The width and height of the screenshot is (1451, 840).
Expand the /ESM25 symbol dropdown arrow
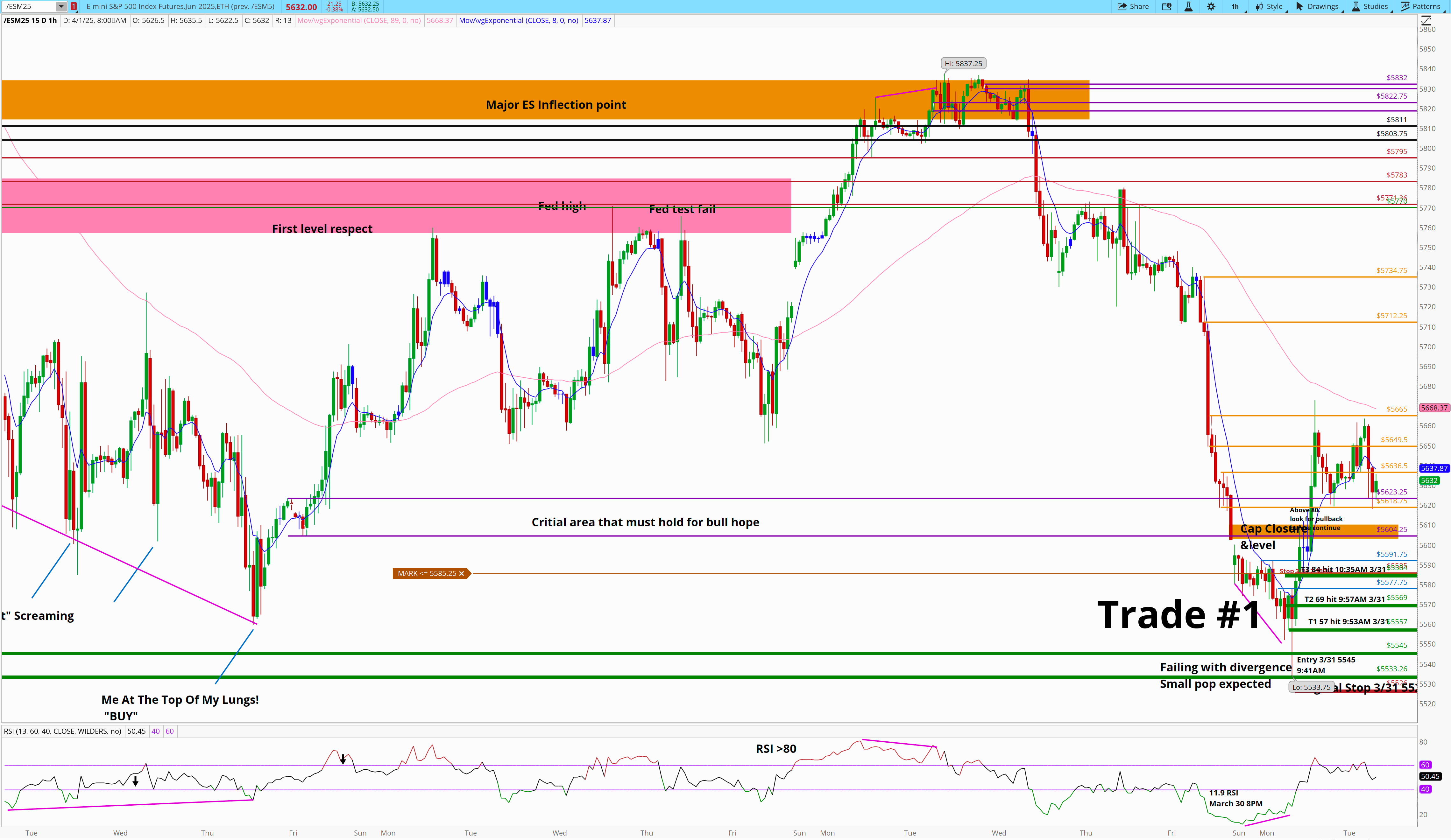[x=61, y=6]
